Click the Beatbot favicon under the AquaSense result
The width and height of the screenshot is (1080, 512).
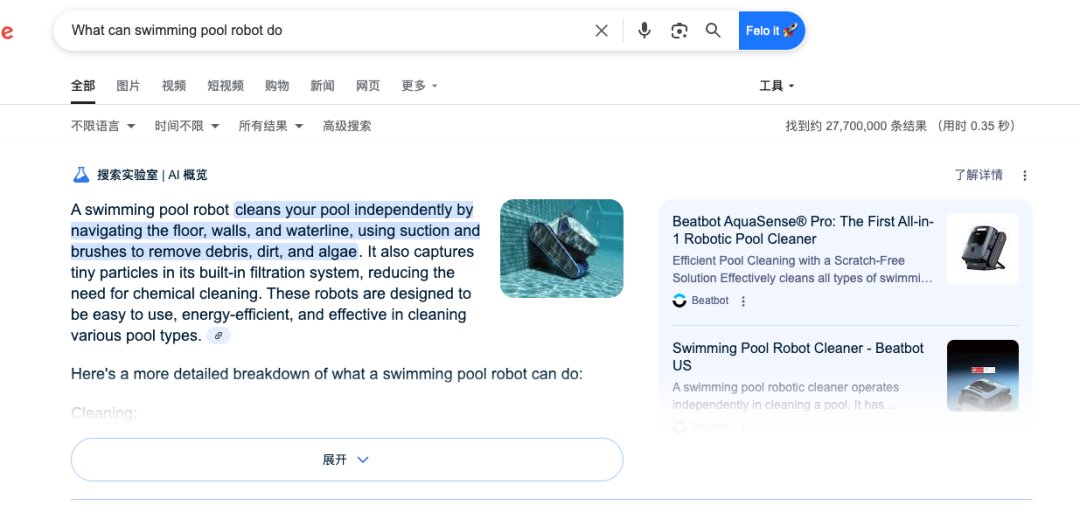[679, 301]
